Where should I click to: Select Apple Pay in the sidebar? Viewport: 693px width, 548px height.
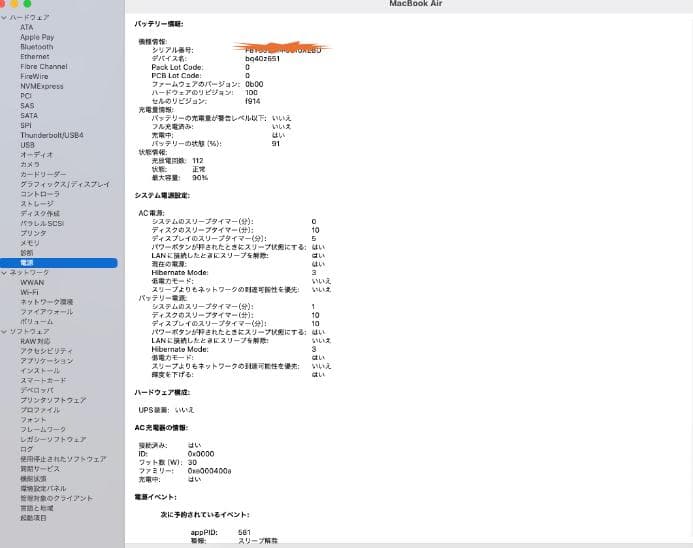(x=37, y=37)
